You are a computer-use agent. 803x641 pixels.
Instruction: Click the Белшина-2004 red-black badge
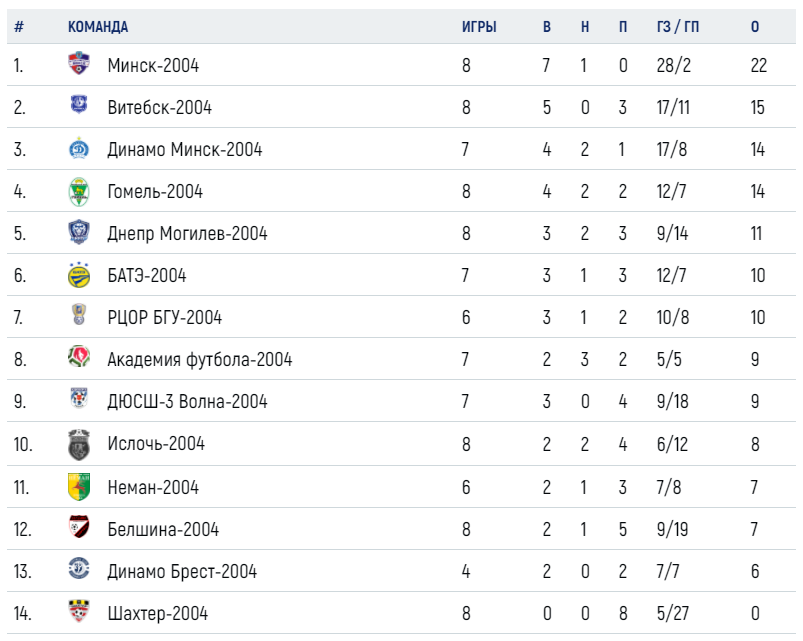79,527
